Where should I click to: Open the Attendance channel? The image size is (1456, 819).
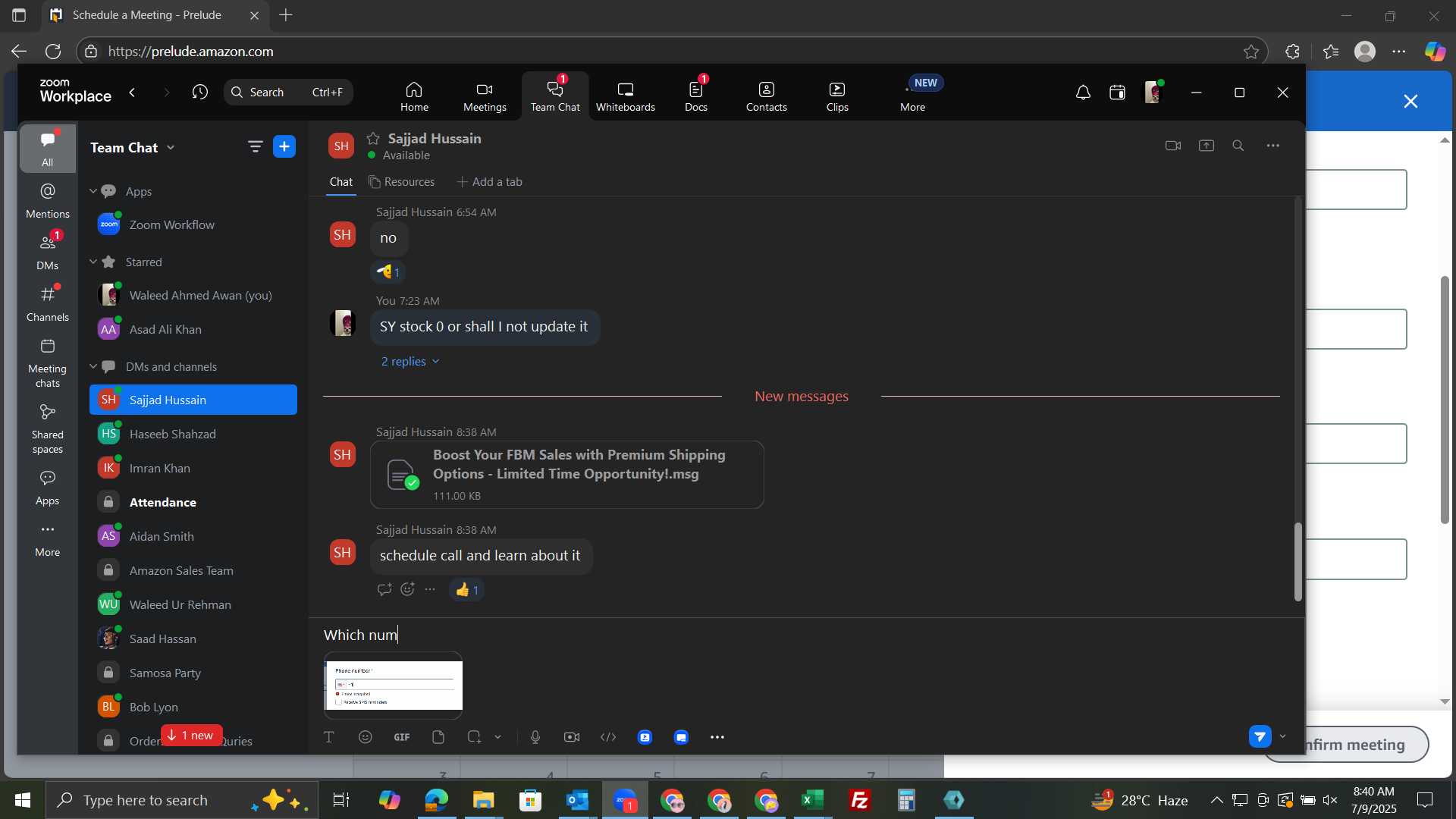[193, 502]
